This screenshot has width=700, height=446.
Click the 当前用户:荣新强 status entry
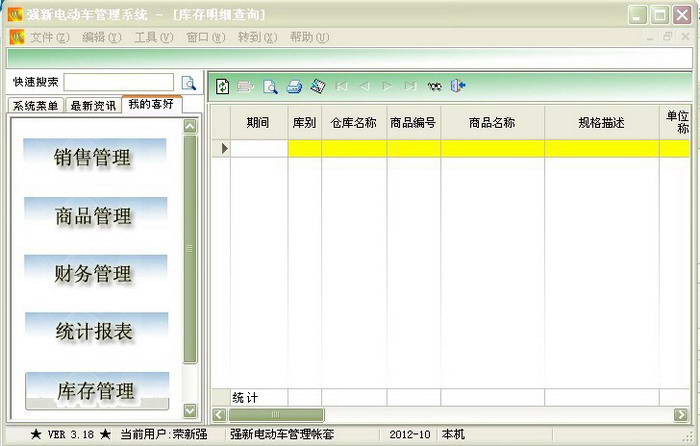pyautogui.click(x=164, y=434)
